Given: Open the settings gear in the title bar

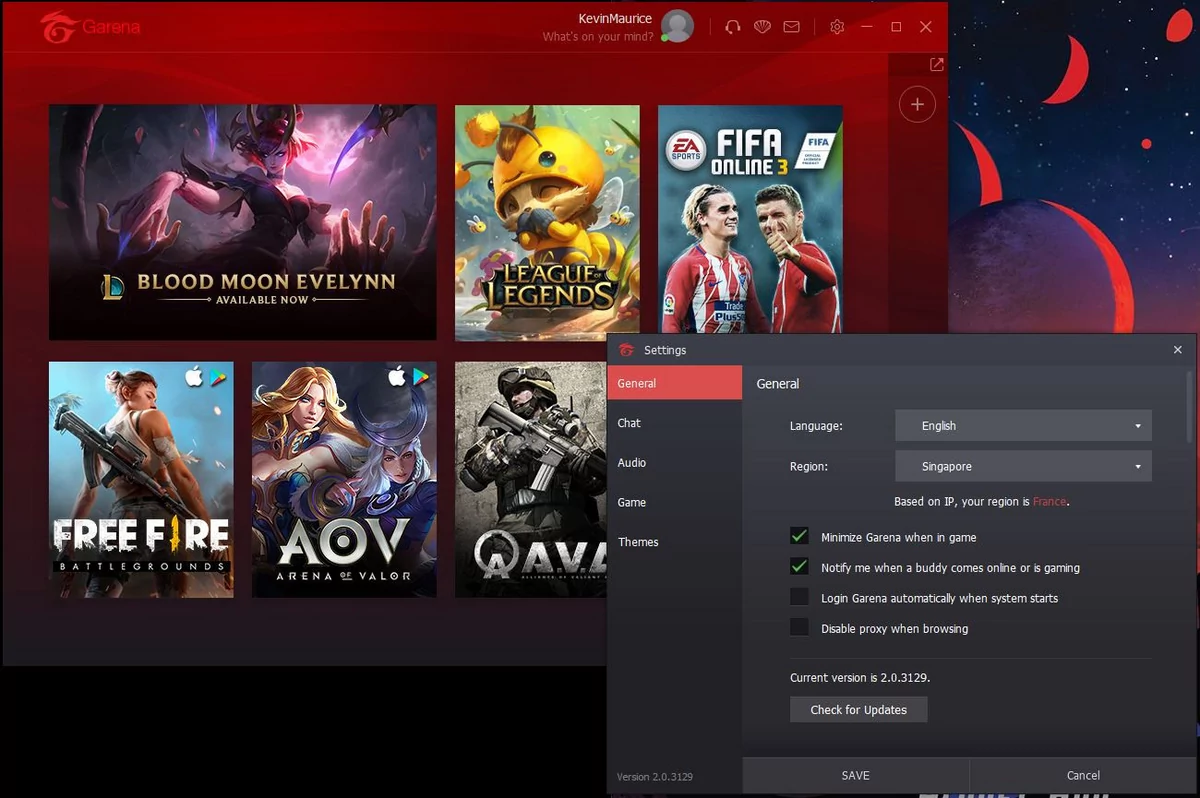Looking at the screenshot, I should point(838,27).
